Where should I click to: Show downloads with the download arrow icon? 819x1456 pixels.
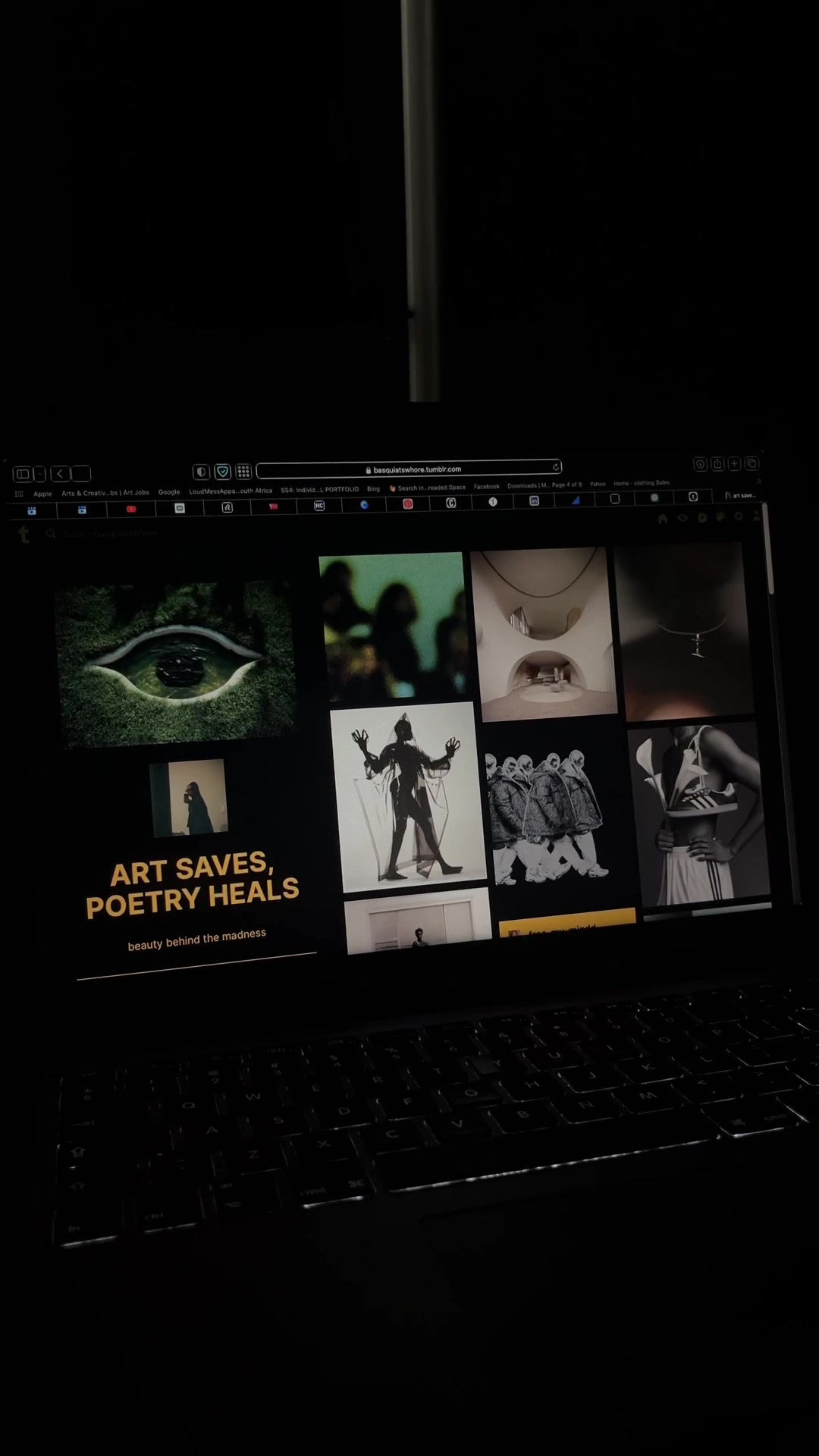click(700, 464)
